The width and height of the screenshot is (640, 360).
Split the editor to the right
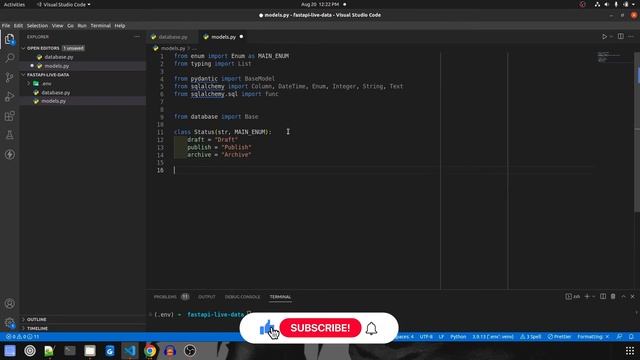pos(620,36)
